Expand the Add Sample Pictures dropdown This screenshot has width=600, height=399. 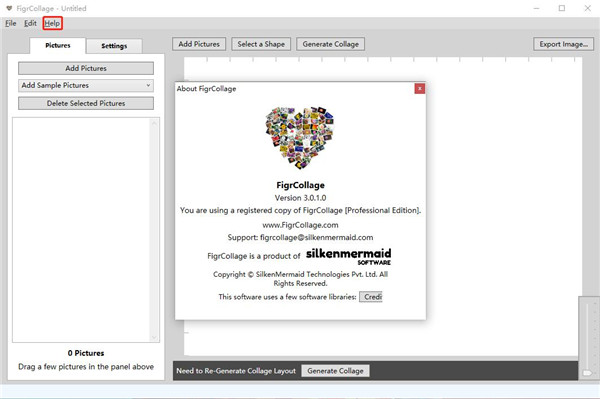tap(86, 85)
